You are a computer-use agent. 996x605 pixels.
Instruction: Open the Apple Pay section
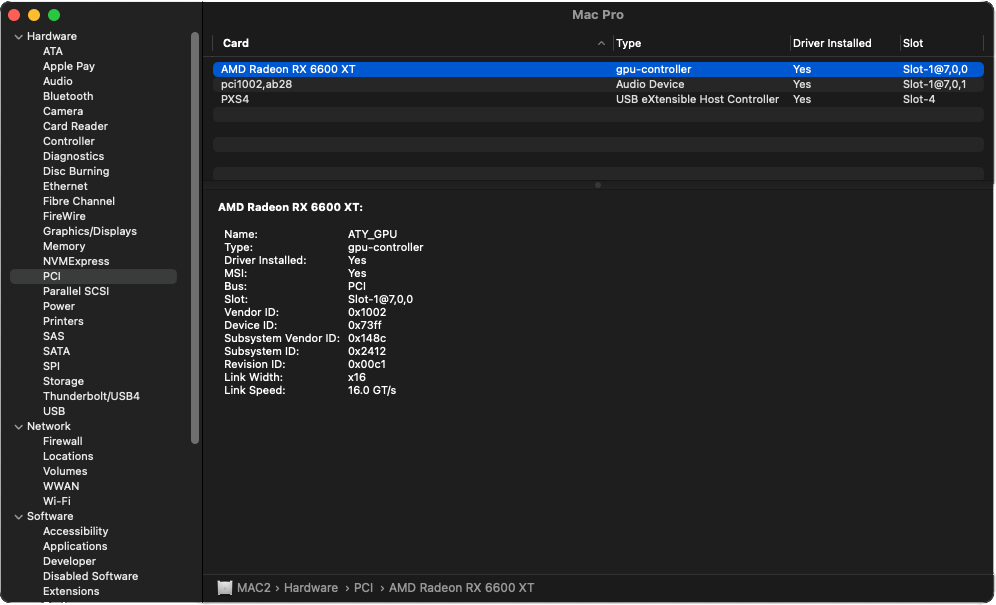click(x=69, y=66)
